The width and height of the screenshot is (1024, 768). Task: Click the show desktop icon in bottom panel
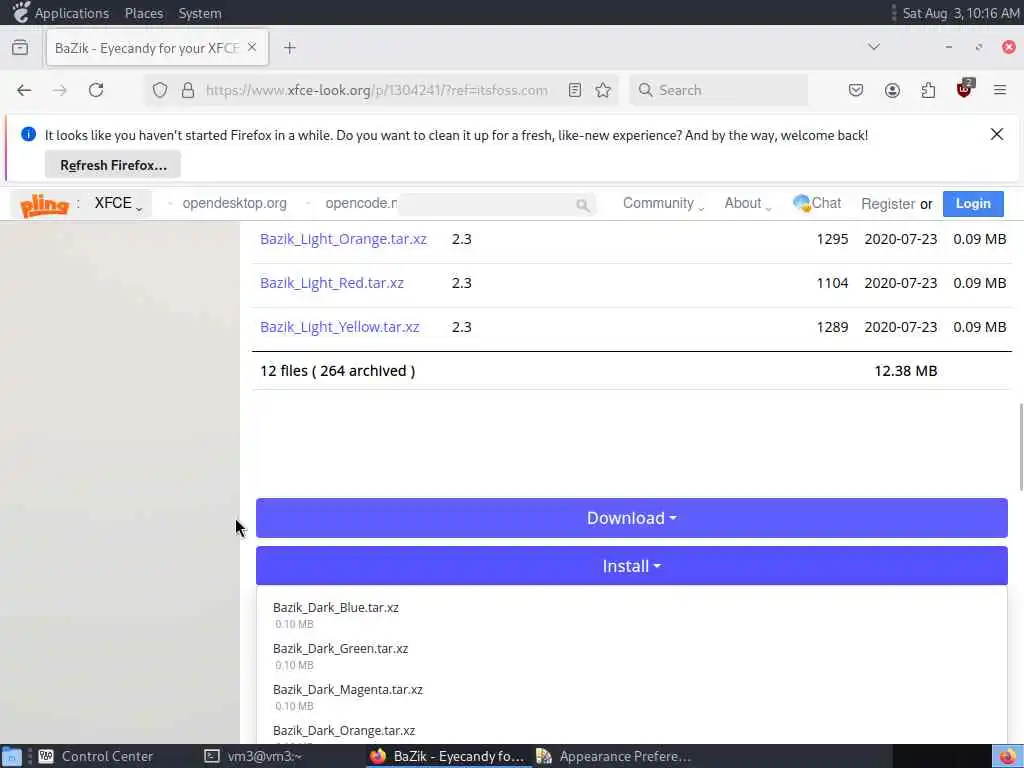point(11,756)
